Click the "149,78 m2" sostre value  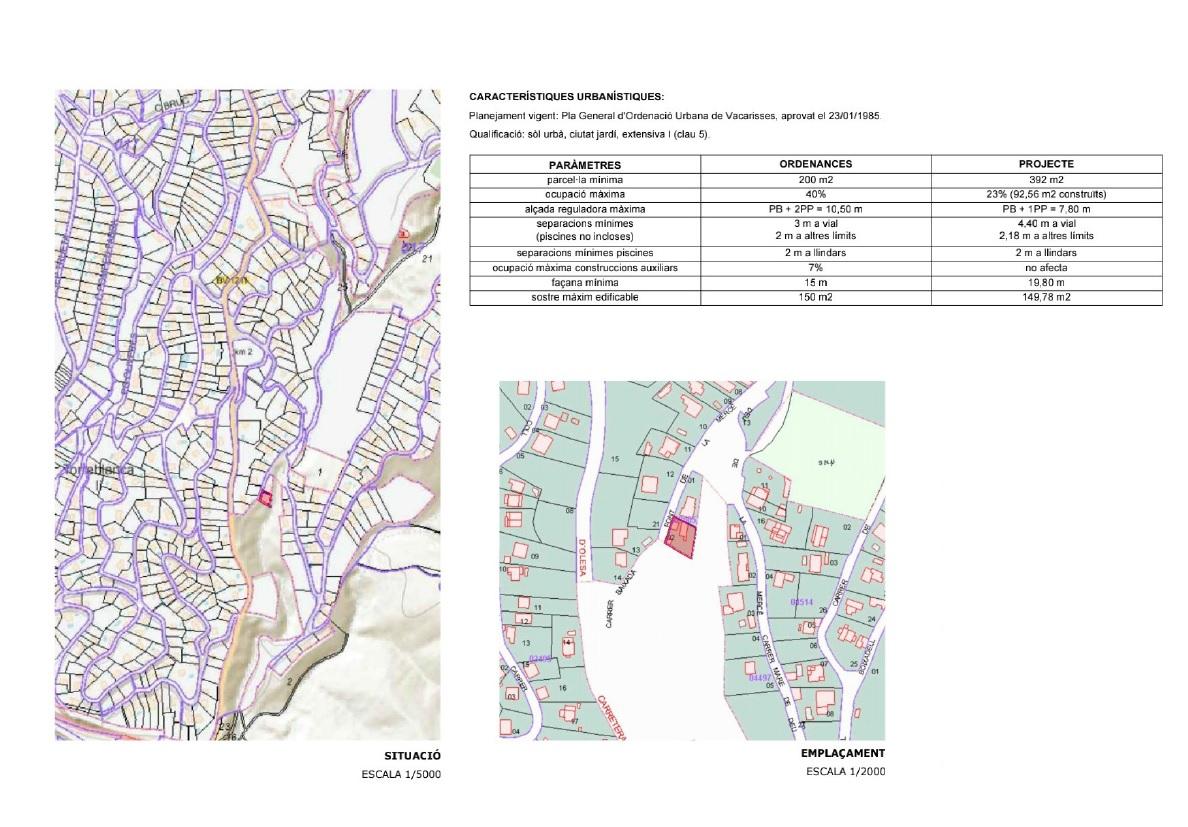point(1047,297)
